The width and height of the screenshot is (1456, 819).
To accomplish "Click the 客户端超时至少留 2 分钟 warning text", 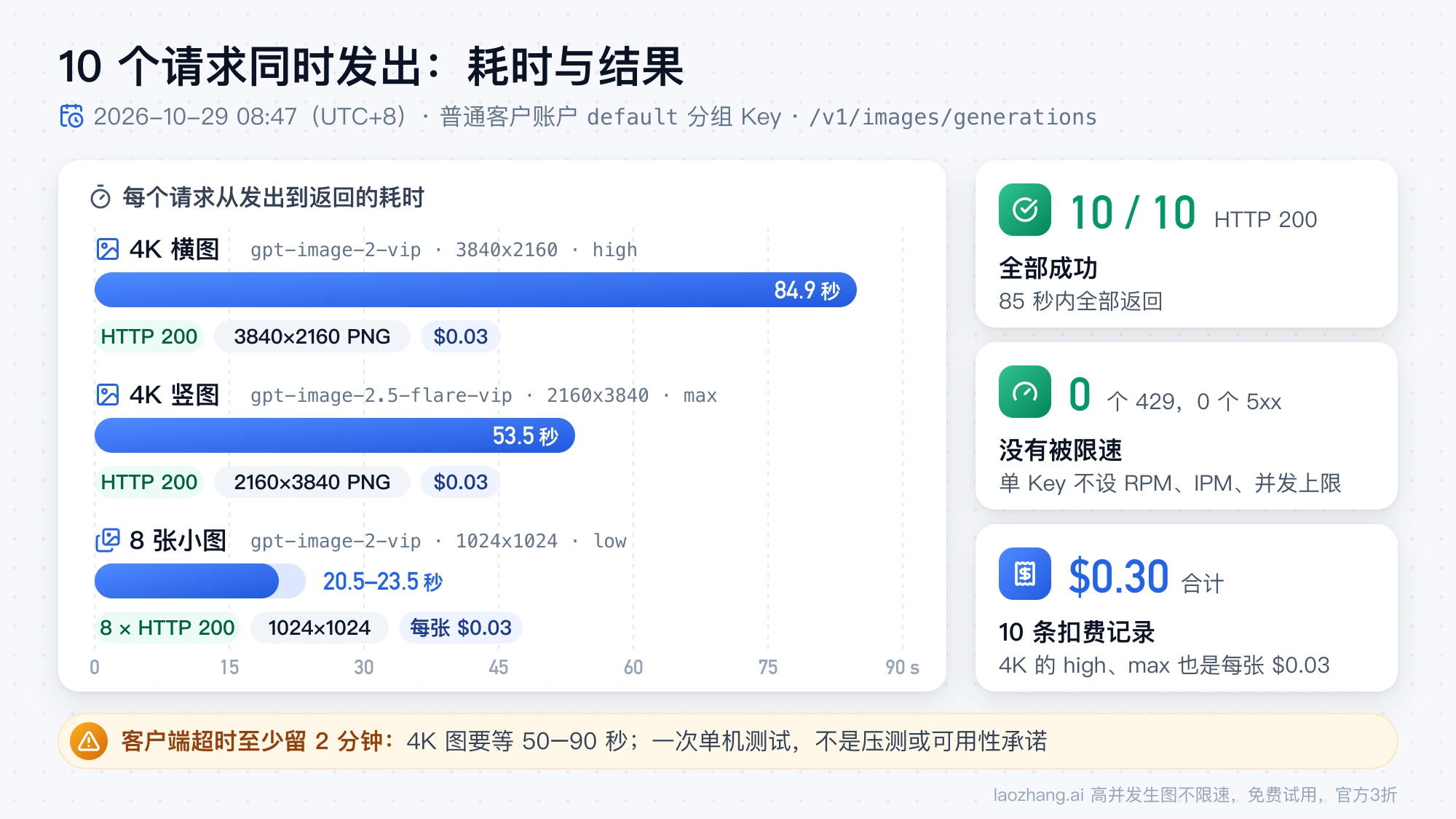I will pos(258,741).
